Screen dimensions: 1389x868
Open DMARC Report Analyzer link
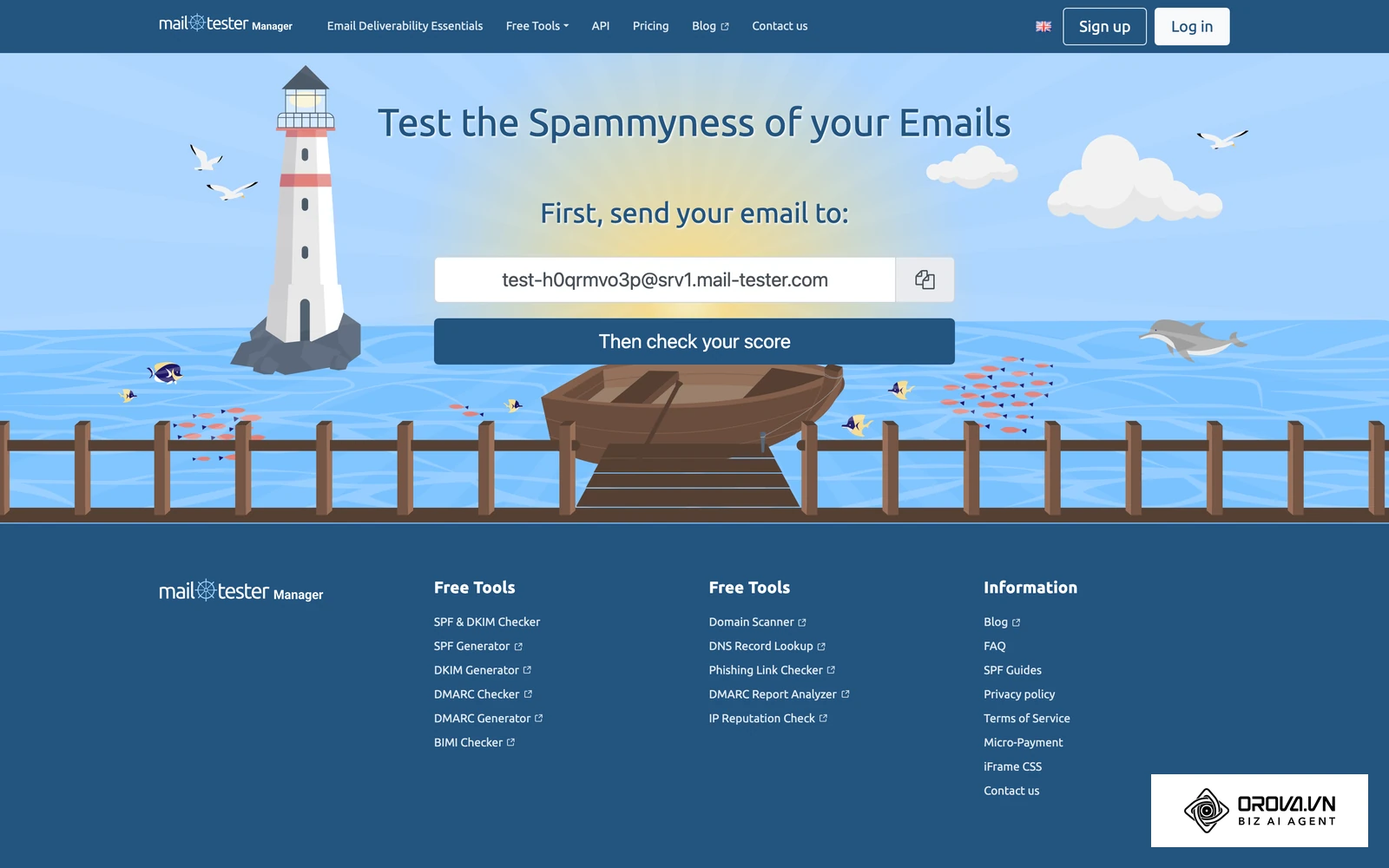click(780, 694)
